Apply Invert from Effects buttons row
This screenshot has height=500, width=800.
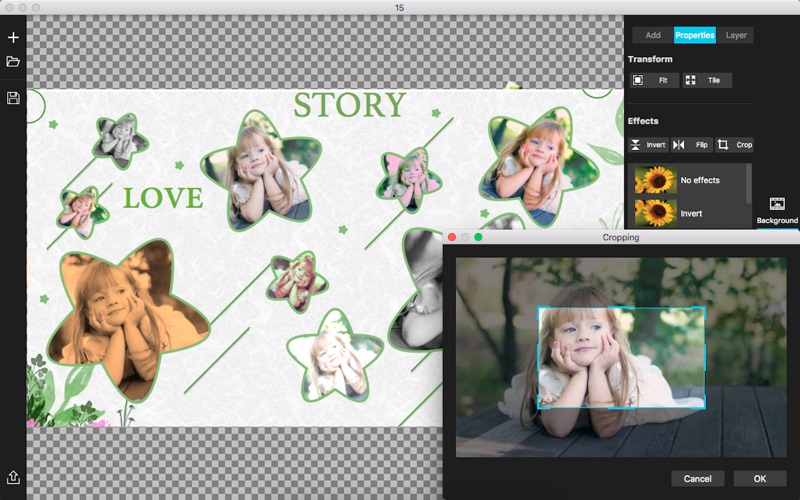tap(648, 145)
